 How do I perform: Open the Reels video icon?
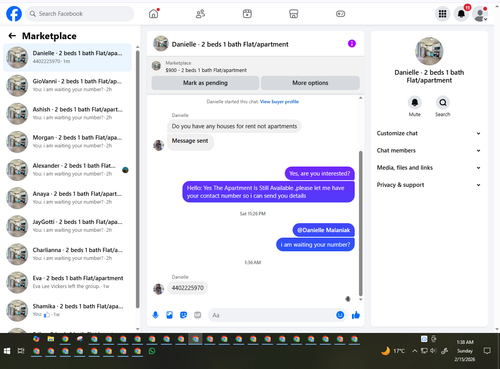pyautogui.click(x=247, y=14)
